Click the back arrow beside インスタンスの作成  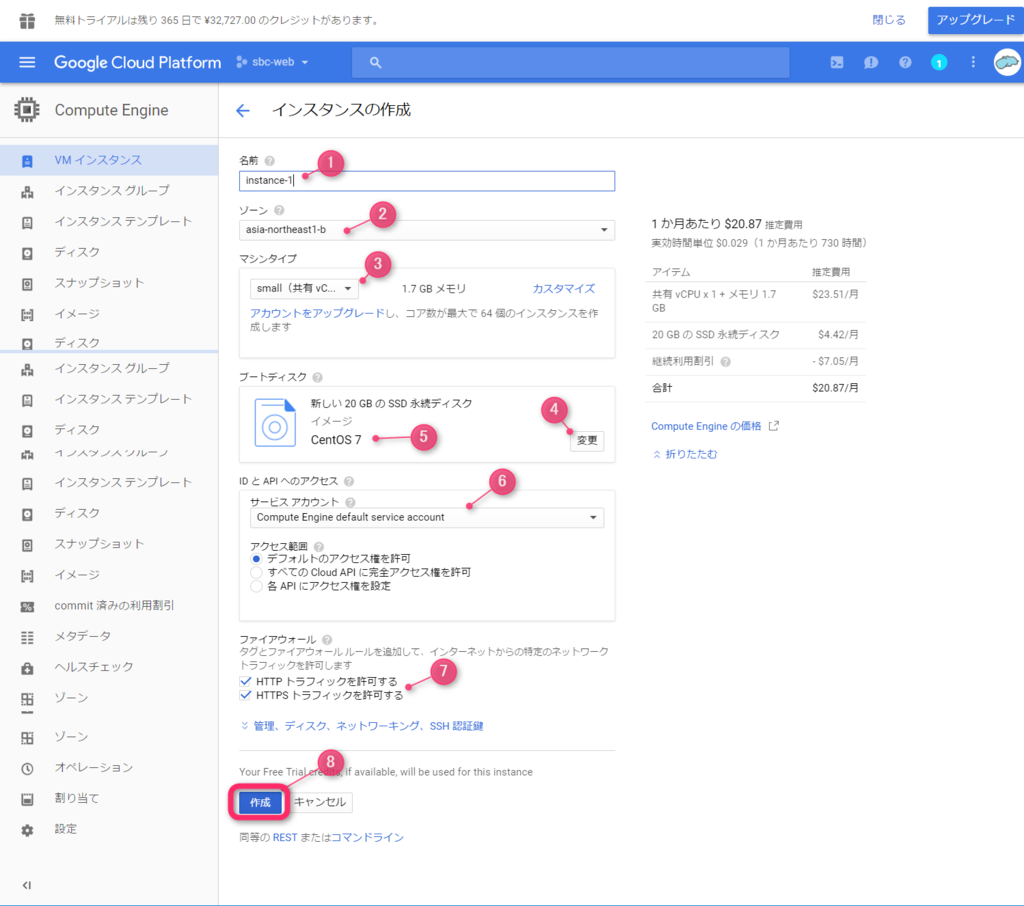(243, 111)
